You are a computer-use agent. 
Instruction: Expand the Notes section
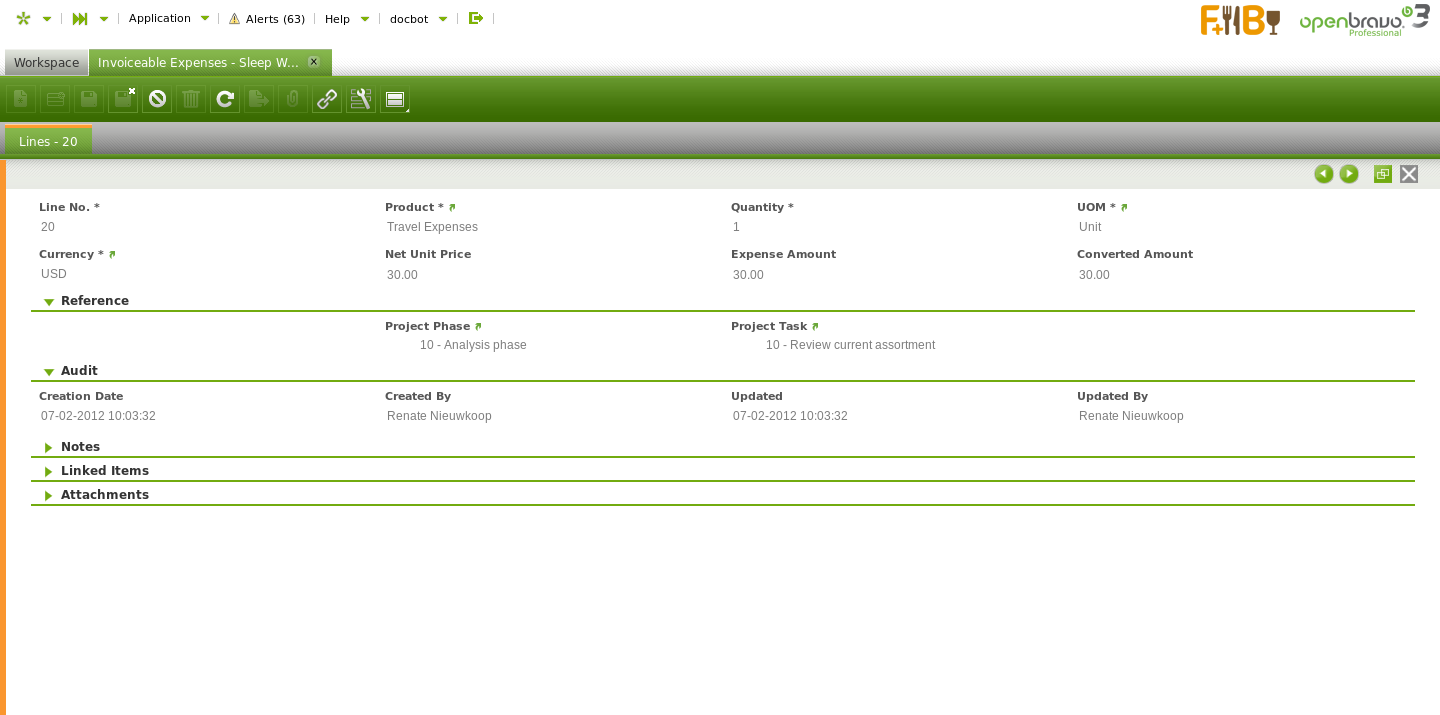49,448
